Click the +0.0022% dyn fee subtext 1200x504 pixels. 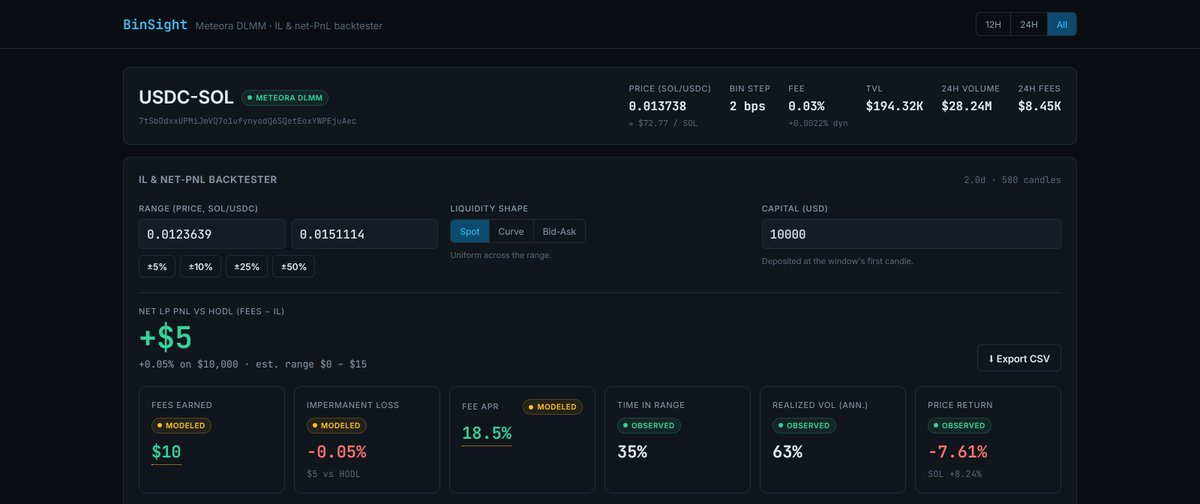click(x=818, y=122)
